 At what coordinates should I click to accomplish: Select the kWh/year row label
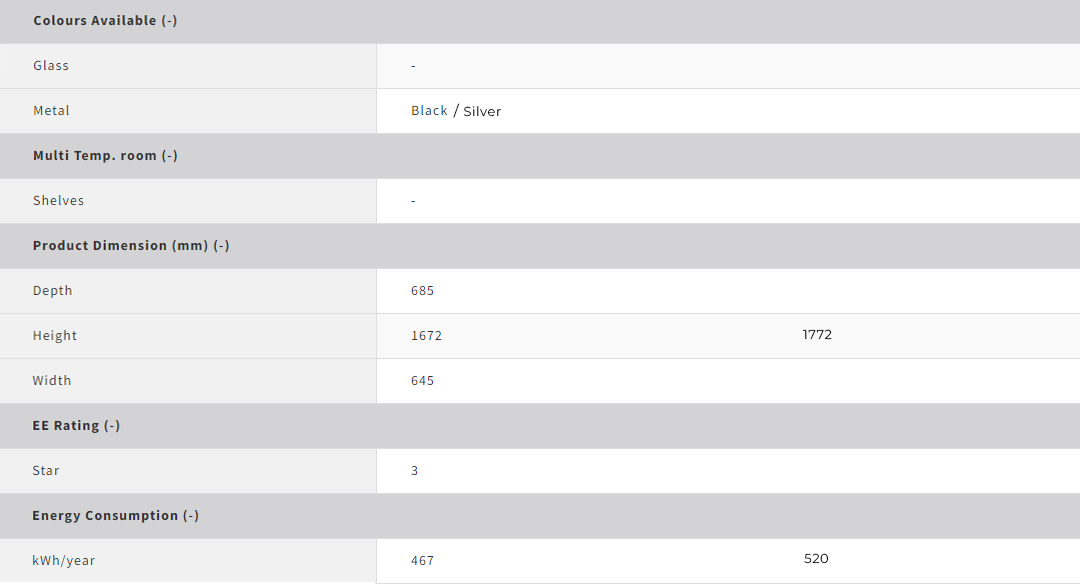point(64,561)
